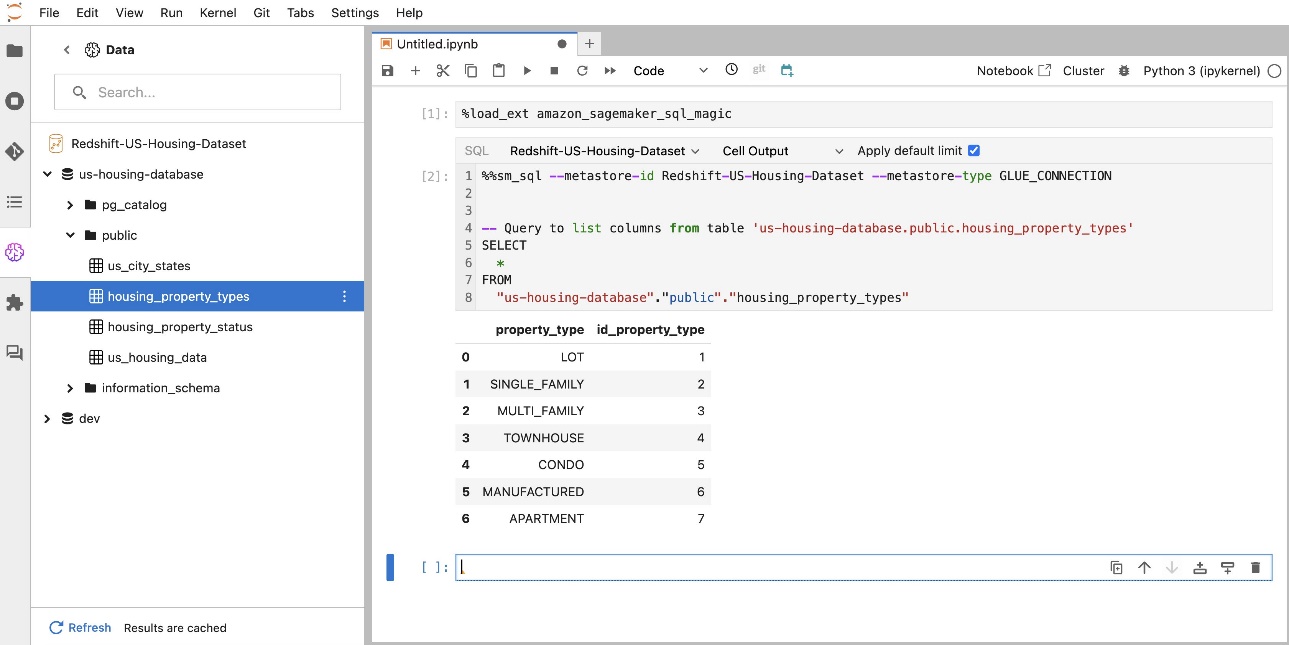Image resolution: width=1289 pixels, height=645 pixels.
Task: Open options menu for housing_property_types
Action: 345,297
